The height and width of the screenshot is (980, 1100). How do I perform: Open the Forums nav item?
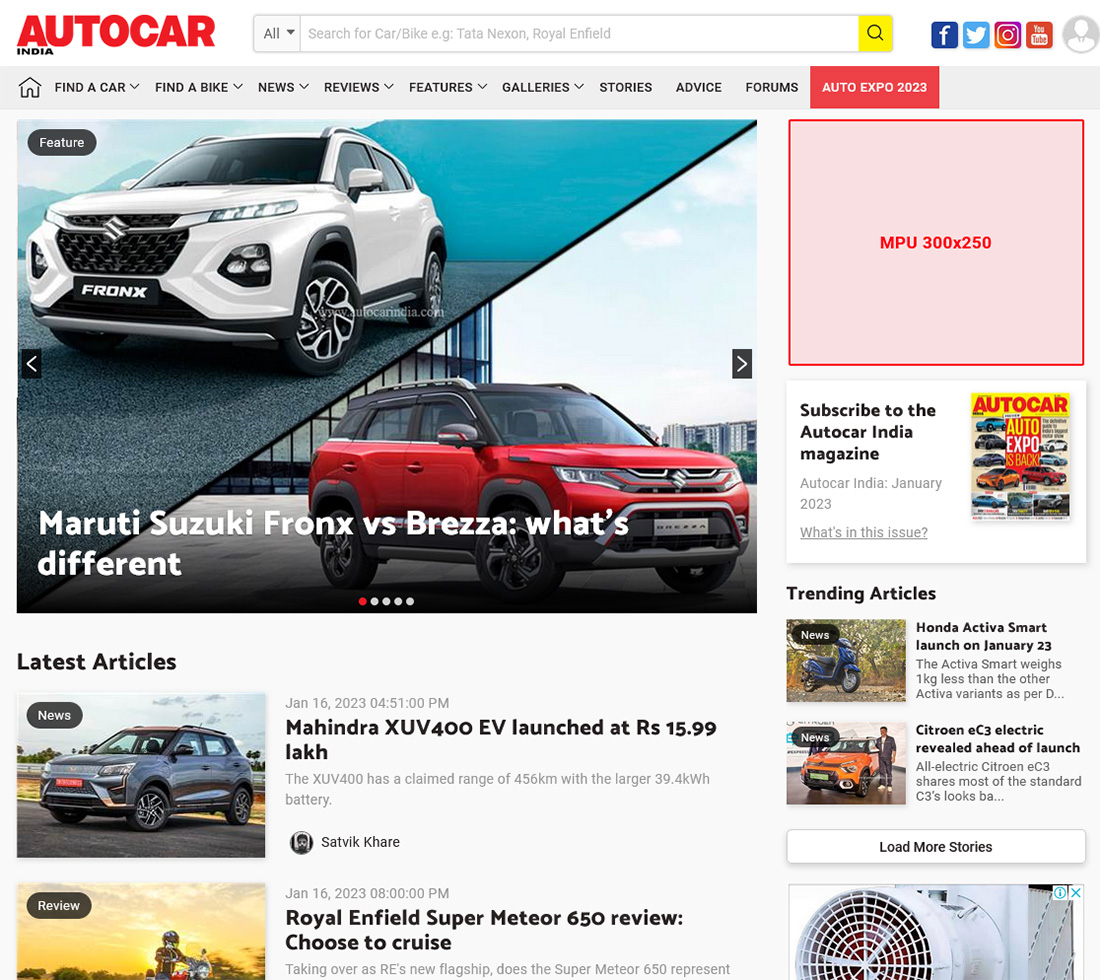[x=772, y=88]
